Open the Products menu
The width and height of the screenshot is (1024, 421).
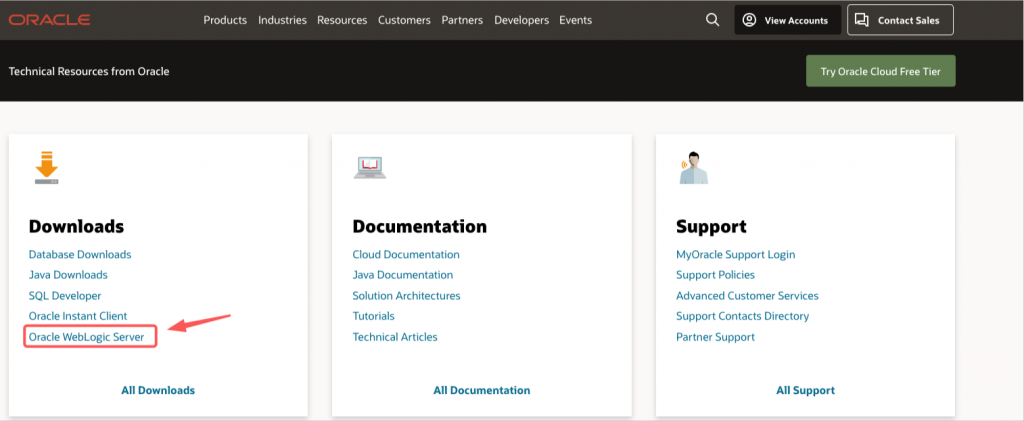pyautogui.click(x=225, y=20)
